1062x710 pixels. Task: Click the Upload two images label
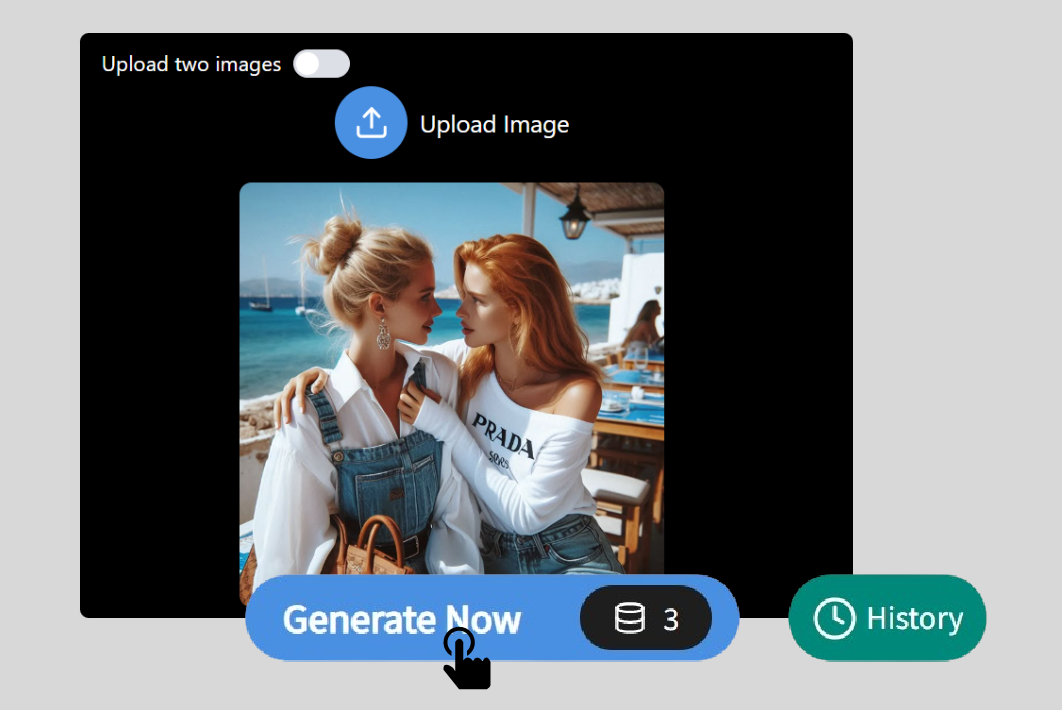click(191, 64)
